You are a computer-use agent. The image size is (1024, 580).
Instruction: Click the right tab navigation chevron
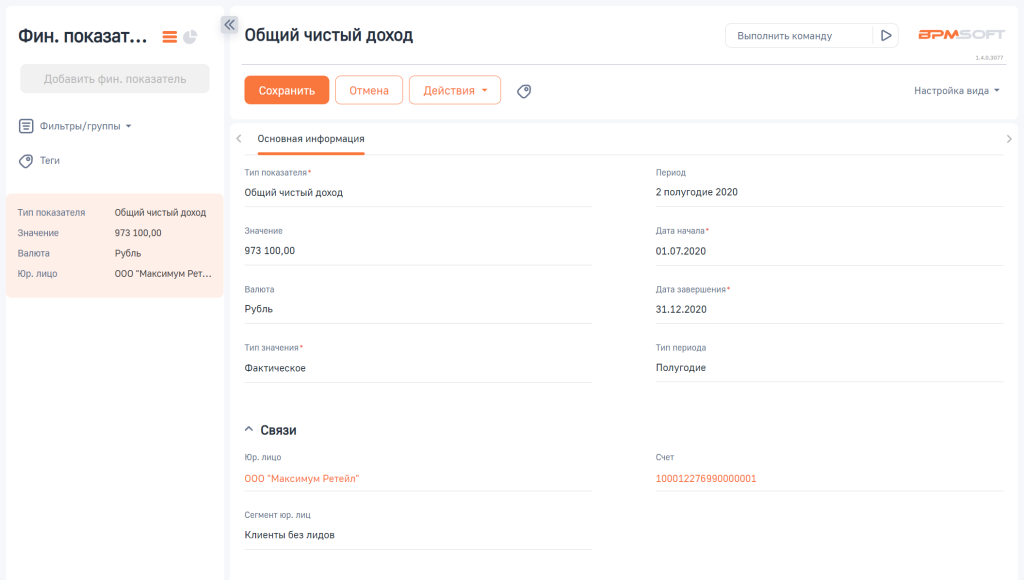tap(1010, 138)
